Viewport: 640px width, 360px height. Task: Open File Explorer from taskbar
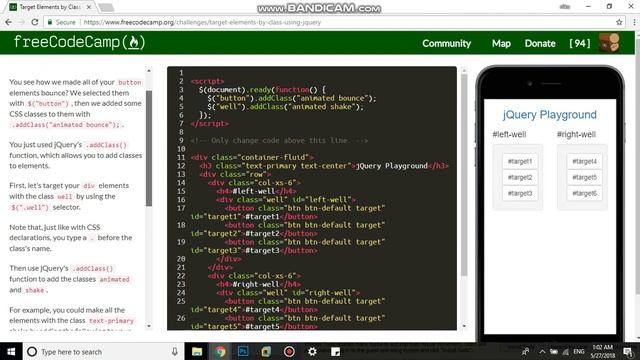click(x=197, y=351)
